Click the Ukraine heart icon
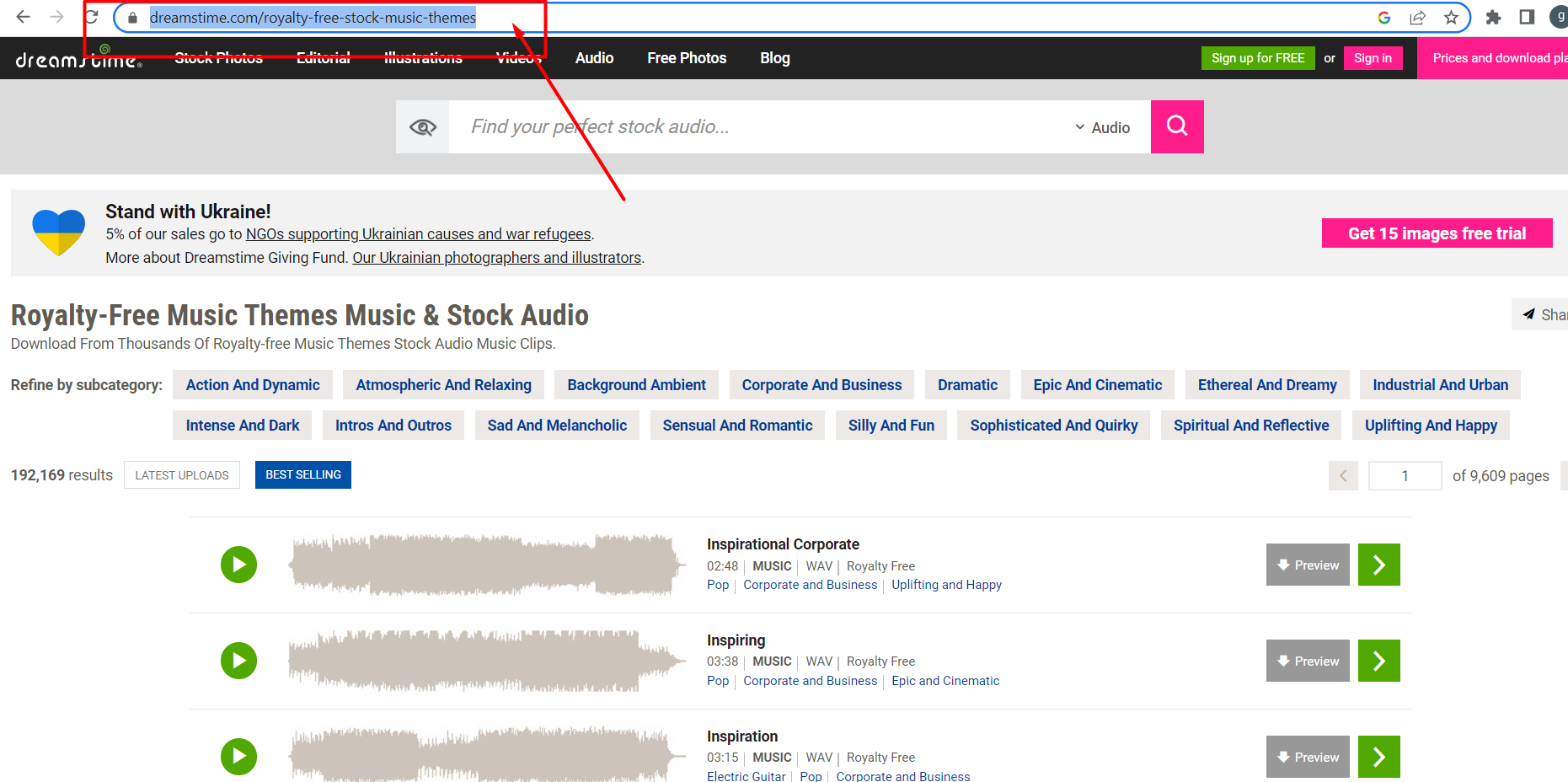 click(58, 233)
